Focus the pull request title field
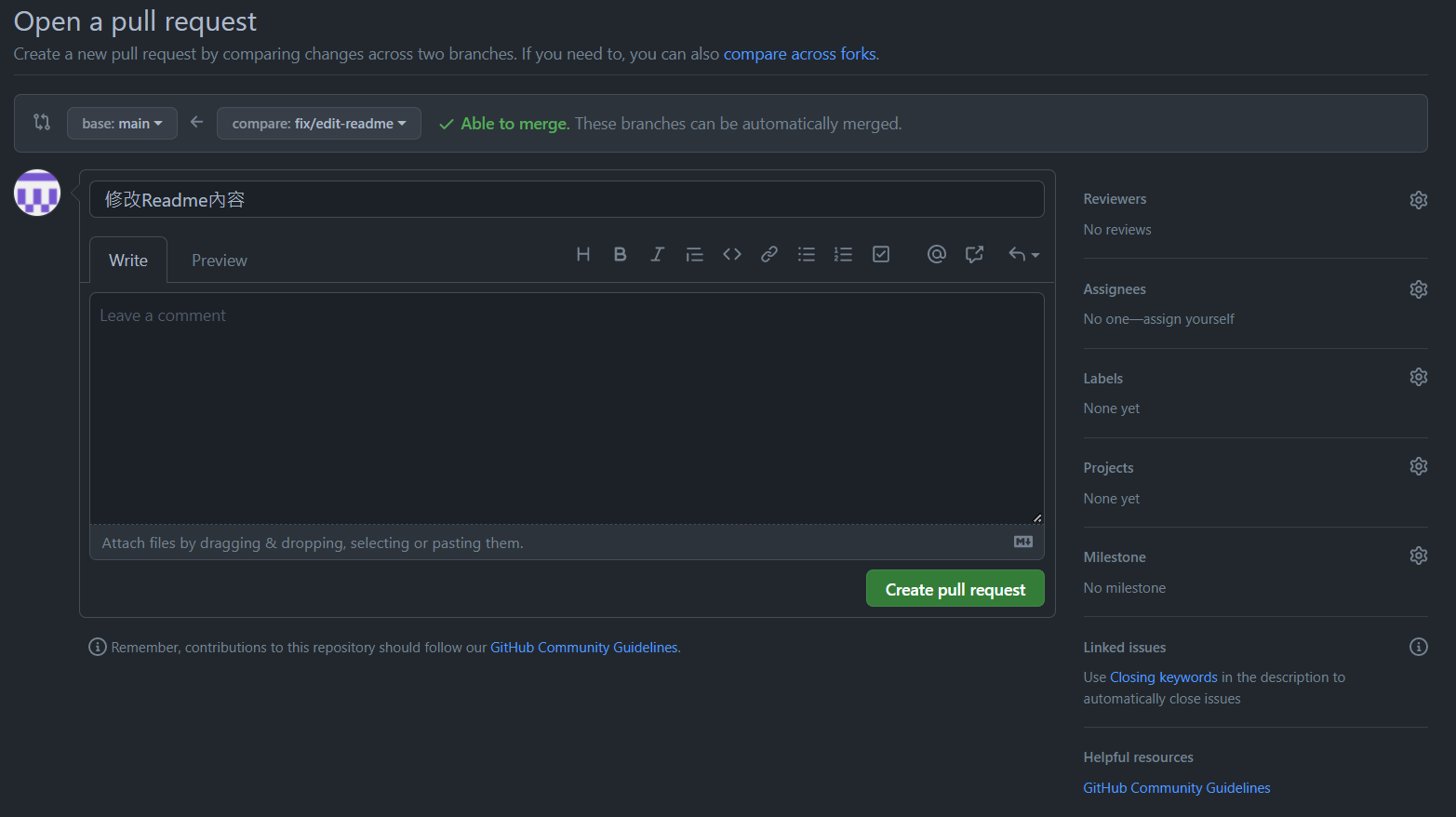1456x817 pixels. [x=567, y=199]
